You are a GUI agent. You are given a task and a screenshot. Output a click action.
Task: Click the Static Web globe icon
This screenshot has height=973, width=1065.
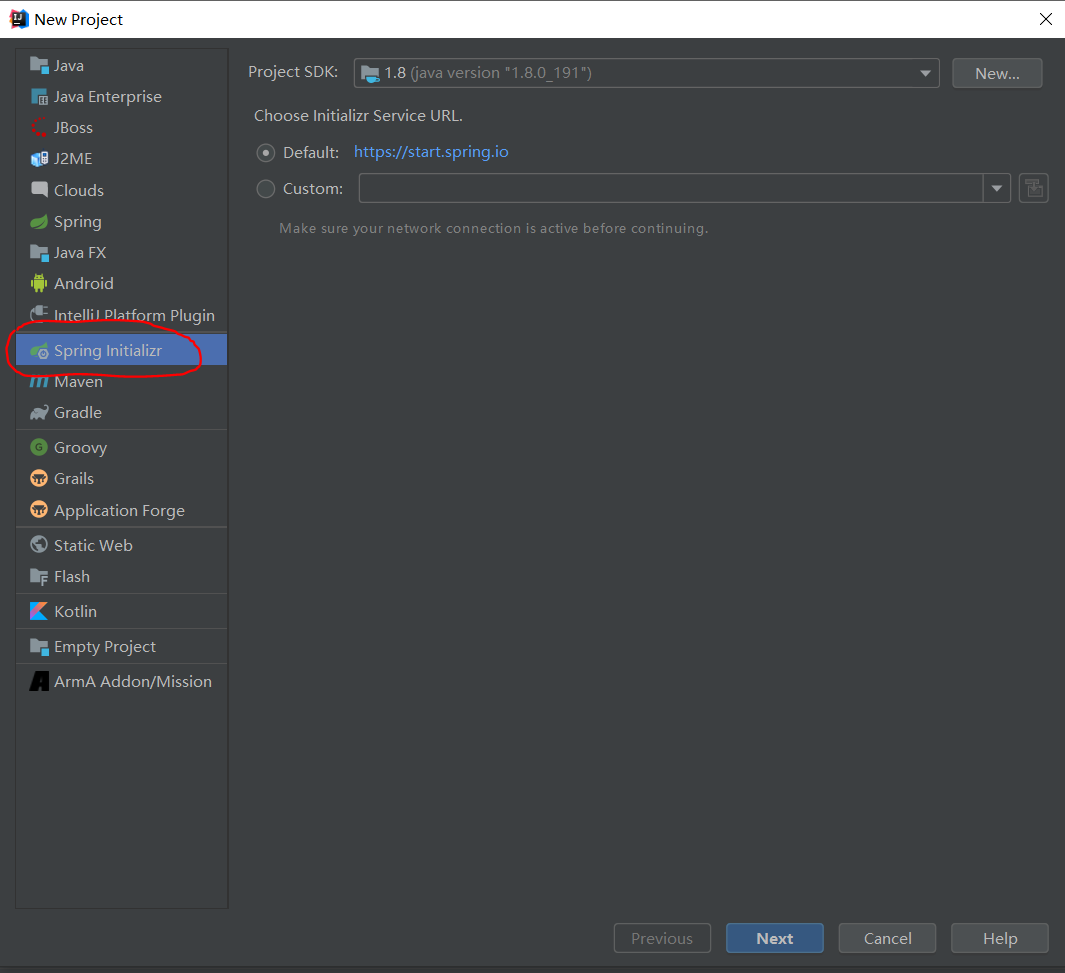tap(39, 545)
